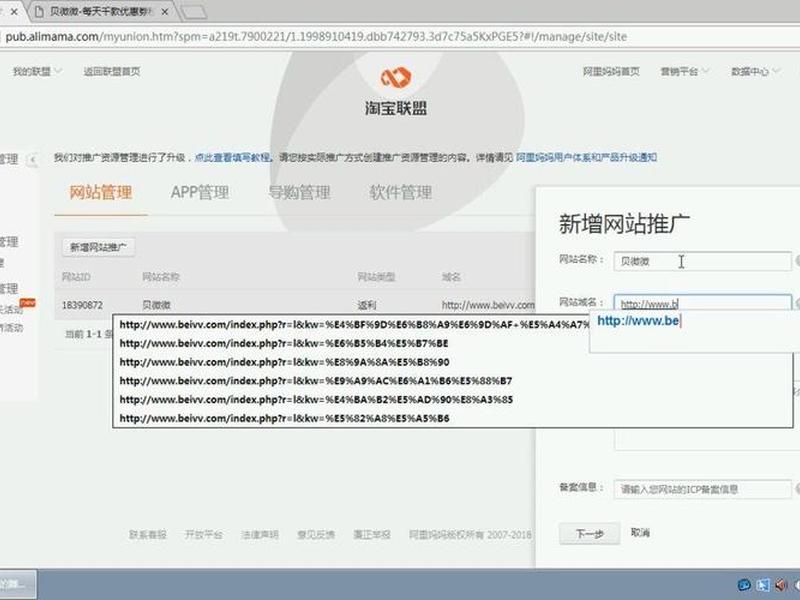This screenshot has height=600, width=800.
Task: Click the 淘宝联盟 orange logo icon
Action: pyautogui.click(x=396, y=78)
